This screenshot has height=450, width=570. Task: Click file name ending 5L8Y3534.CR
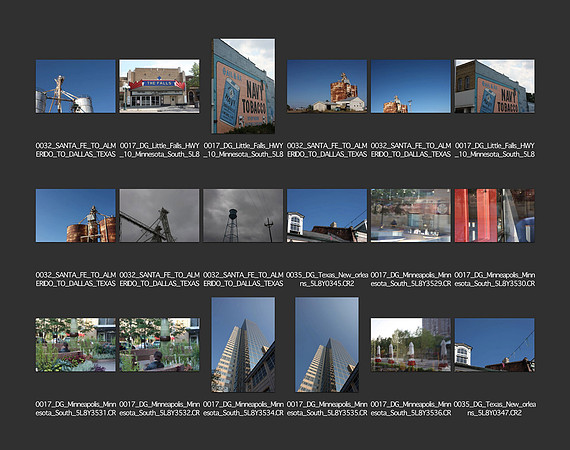[x=243, y=409]
